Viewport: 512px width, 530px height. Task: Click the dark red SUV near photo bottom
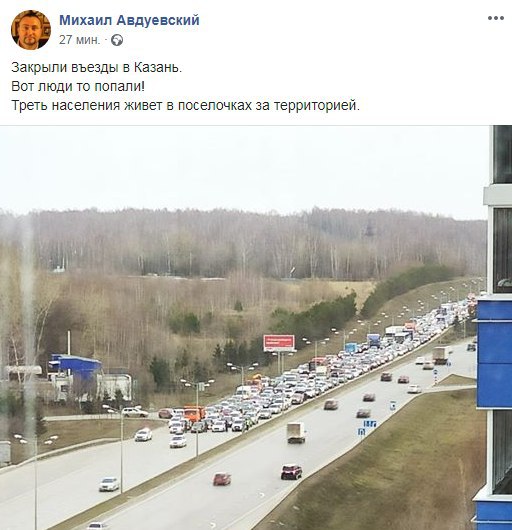[291, 472]
